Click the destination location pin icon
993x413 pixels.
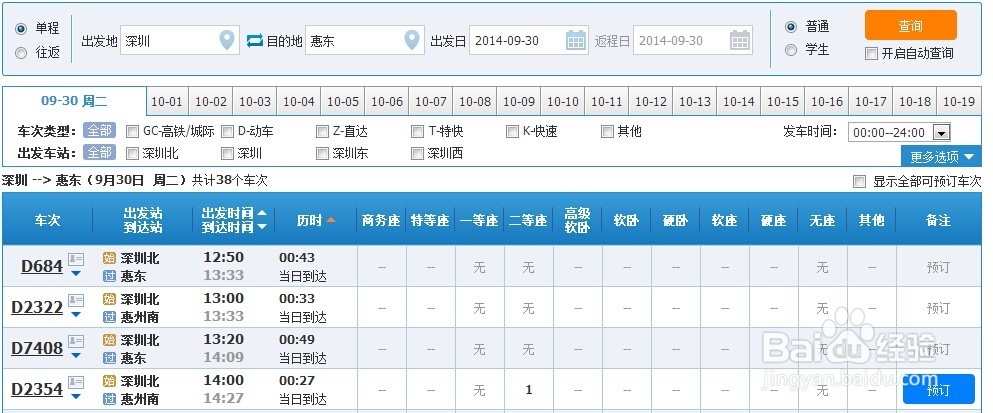[x=412, y=41]
